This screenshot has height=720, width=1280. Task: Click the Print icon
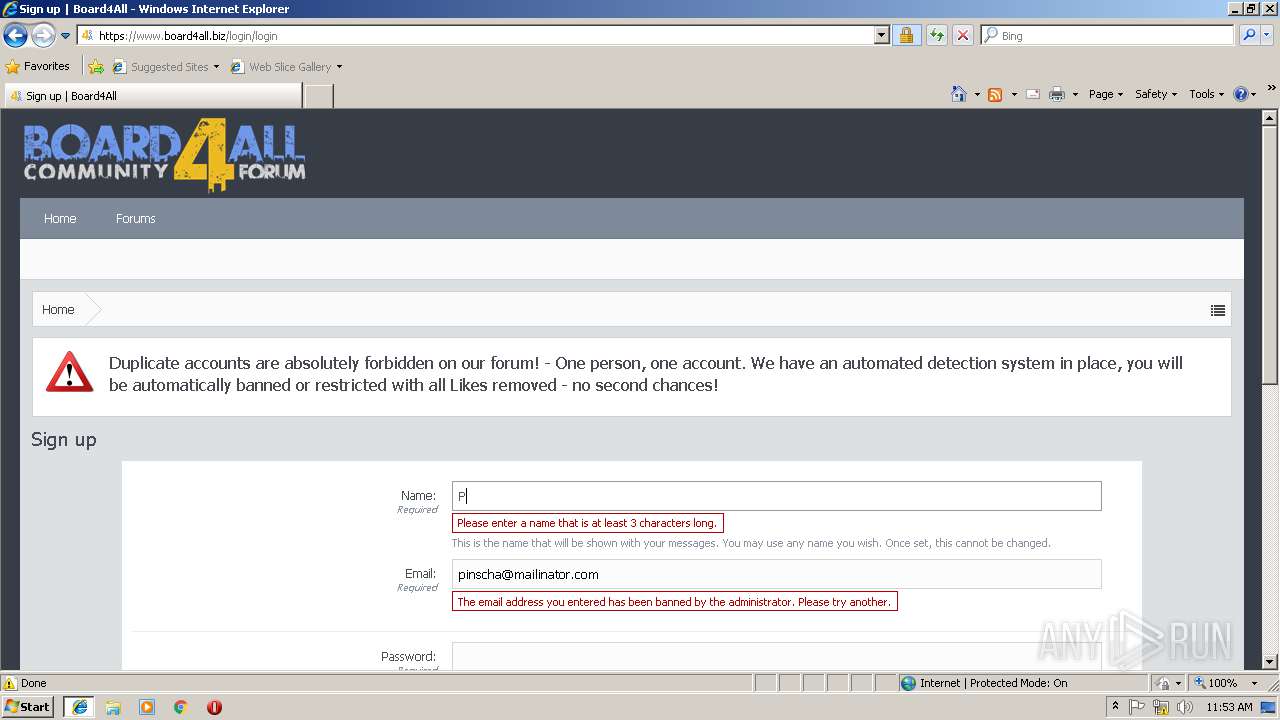[x=1057, y=94]
